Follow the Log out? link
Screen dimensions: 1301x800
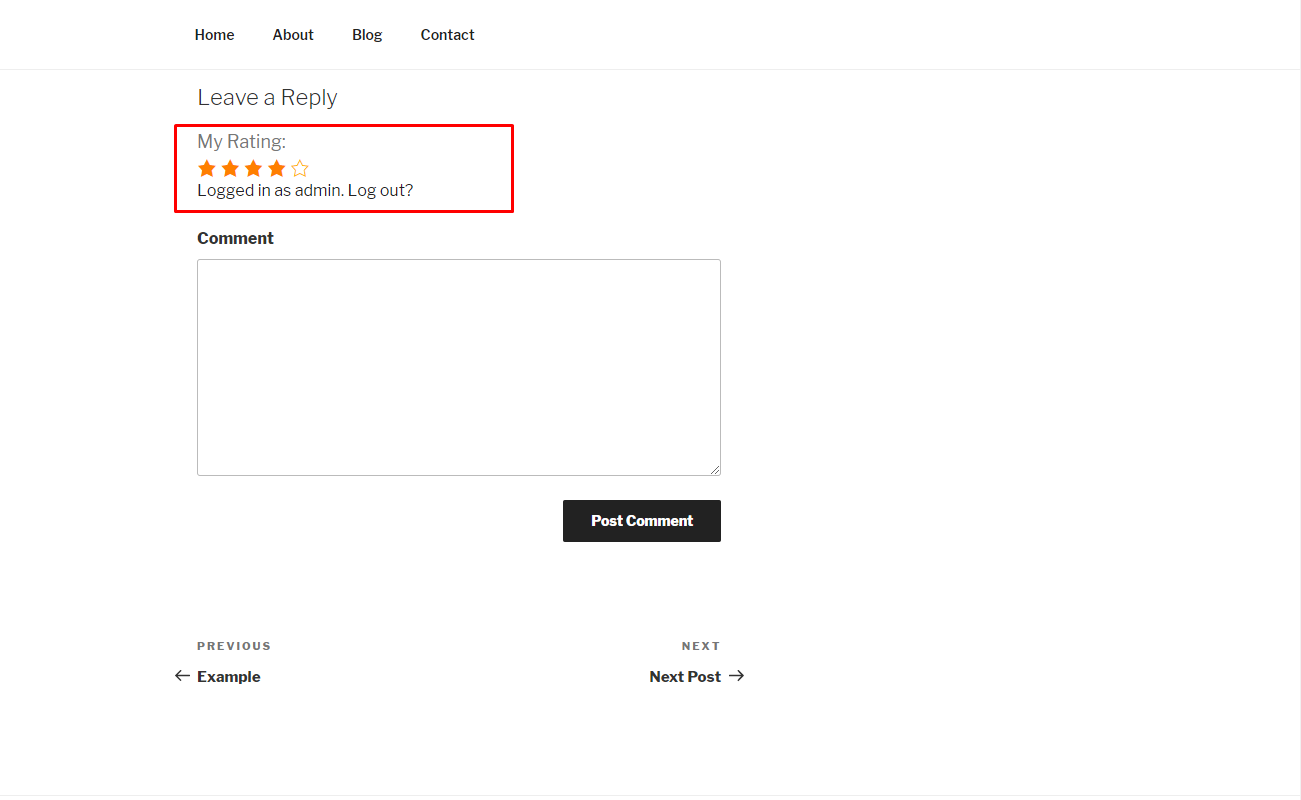point(380,190)
